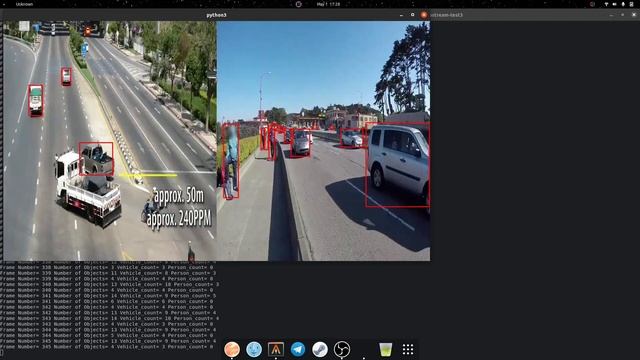Click the Frame Number= 338 terminal line
This screenshot has width=640, height=360.
tap(107, 267)
